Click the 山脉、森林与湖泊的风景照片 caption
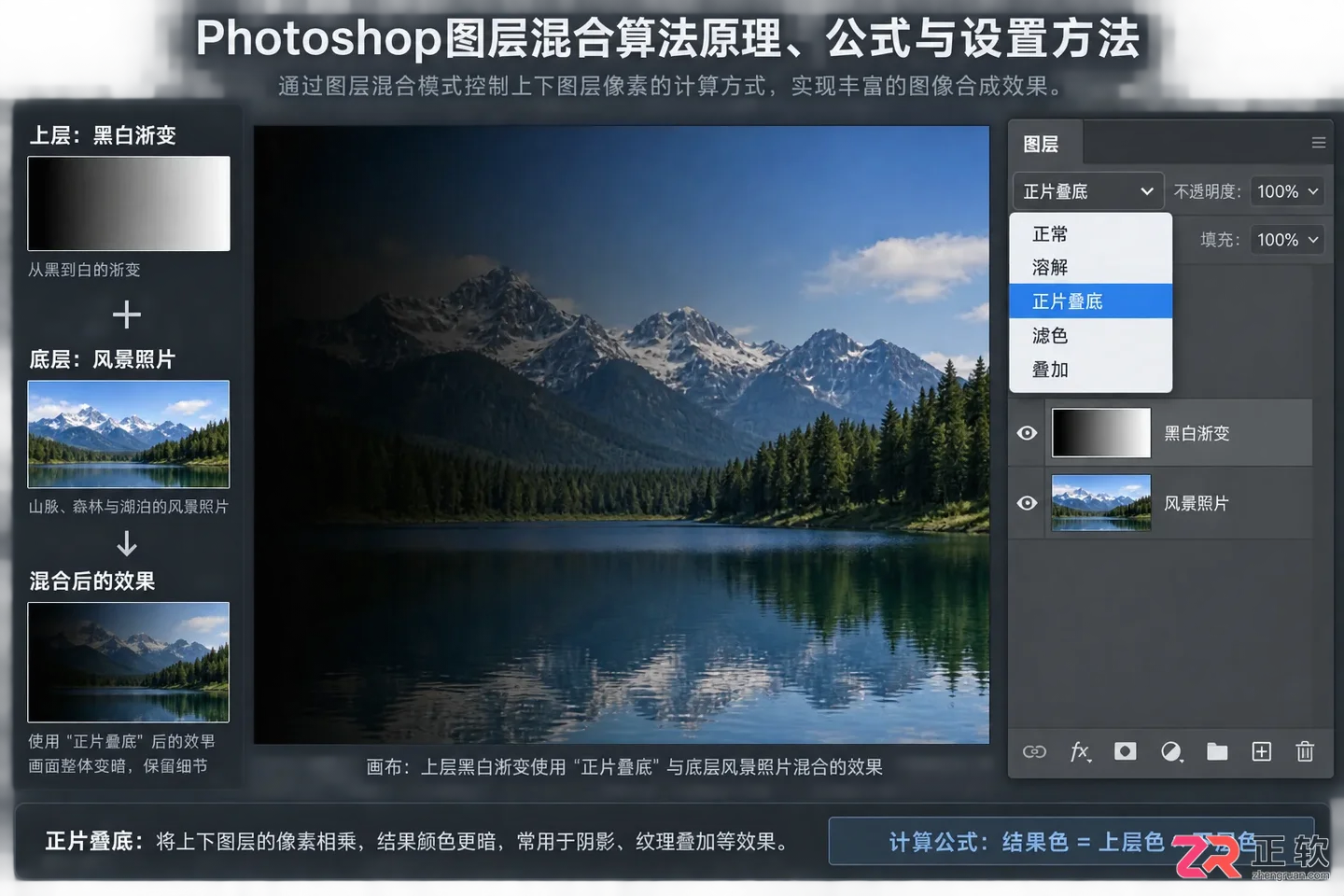The width and height of the screenshot is (1344, 896). pos(129,507)
